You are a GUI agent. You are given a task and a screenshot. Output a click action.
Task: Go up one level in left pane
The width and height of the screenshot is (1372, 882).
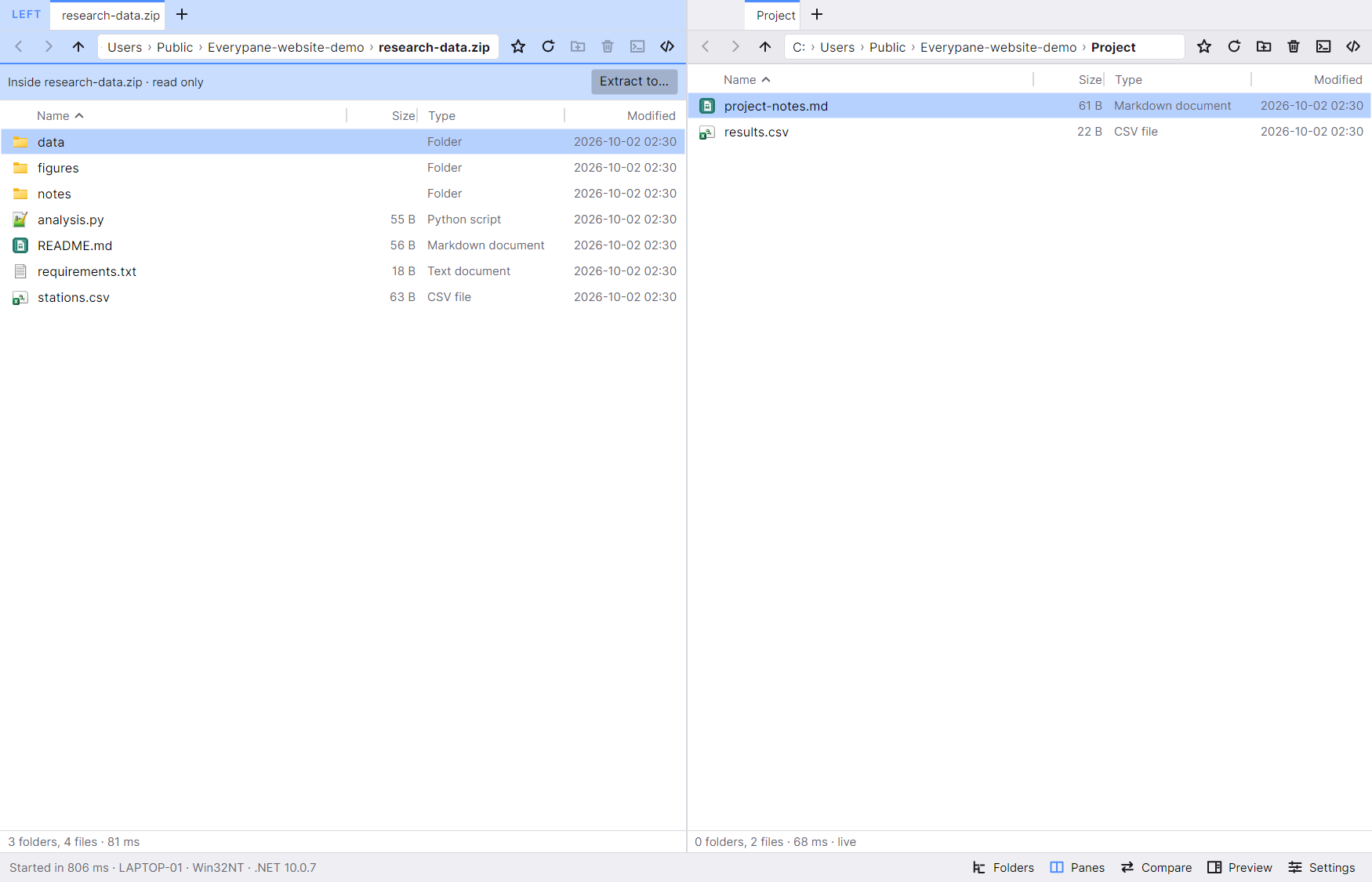pos(78,47)
